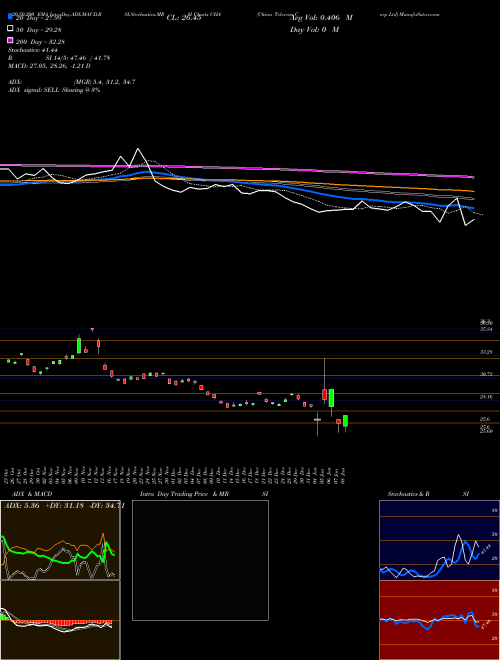Select the '200 Day = 32.28' legend text
This screenshot has width=500, height=660.
pyautogui.click(x=40, y=42)
